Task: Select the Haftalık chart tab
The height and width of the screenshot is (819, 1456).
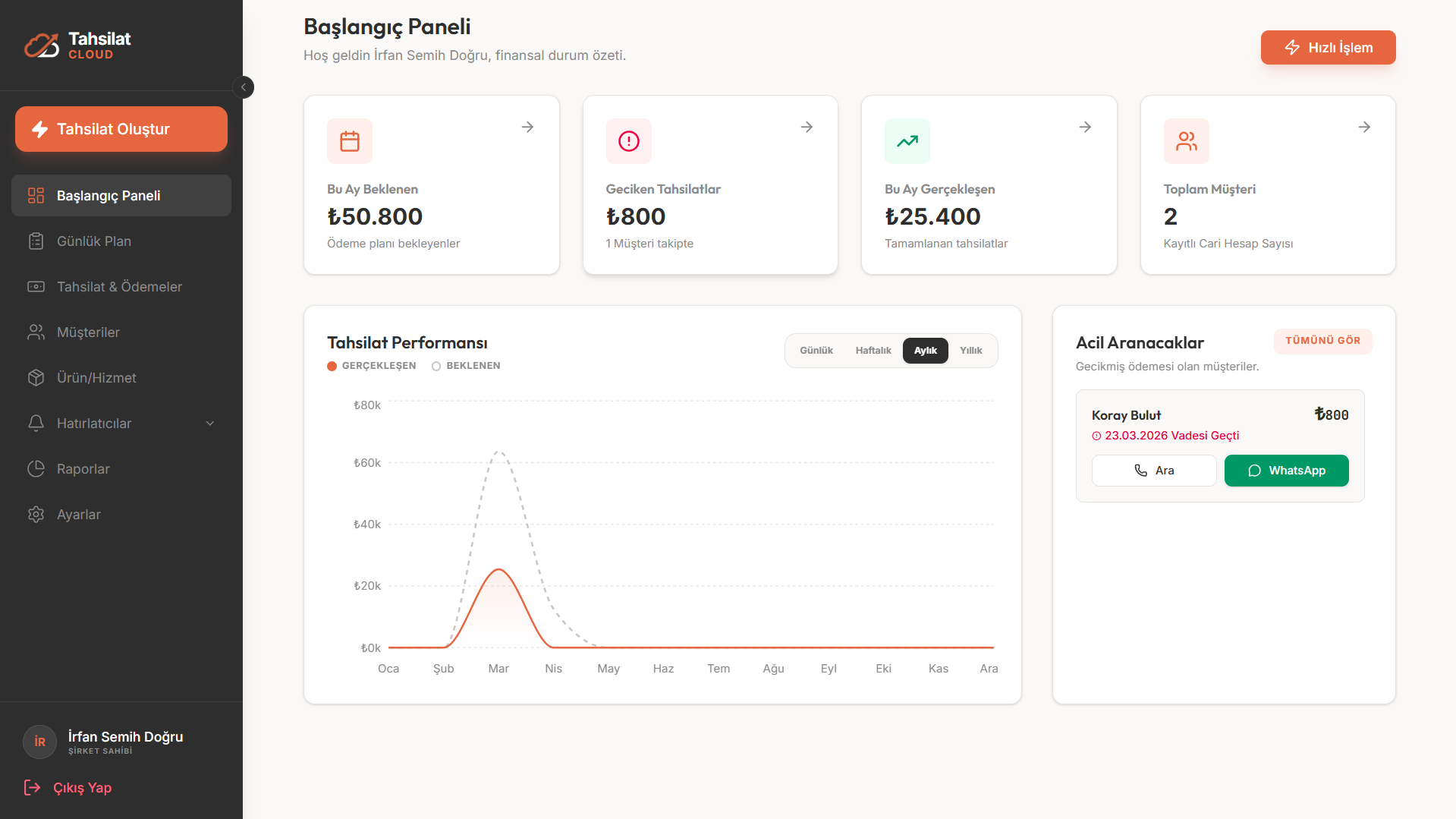Action: tap(873, 351)
